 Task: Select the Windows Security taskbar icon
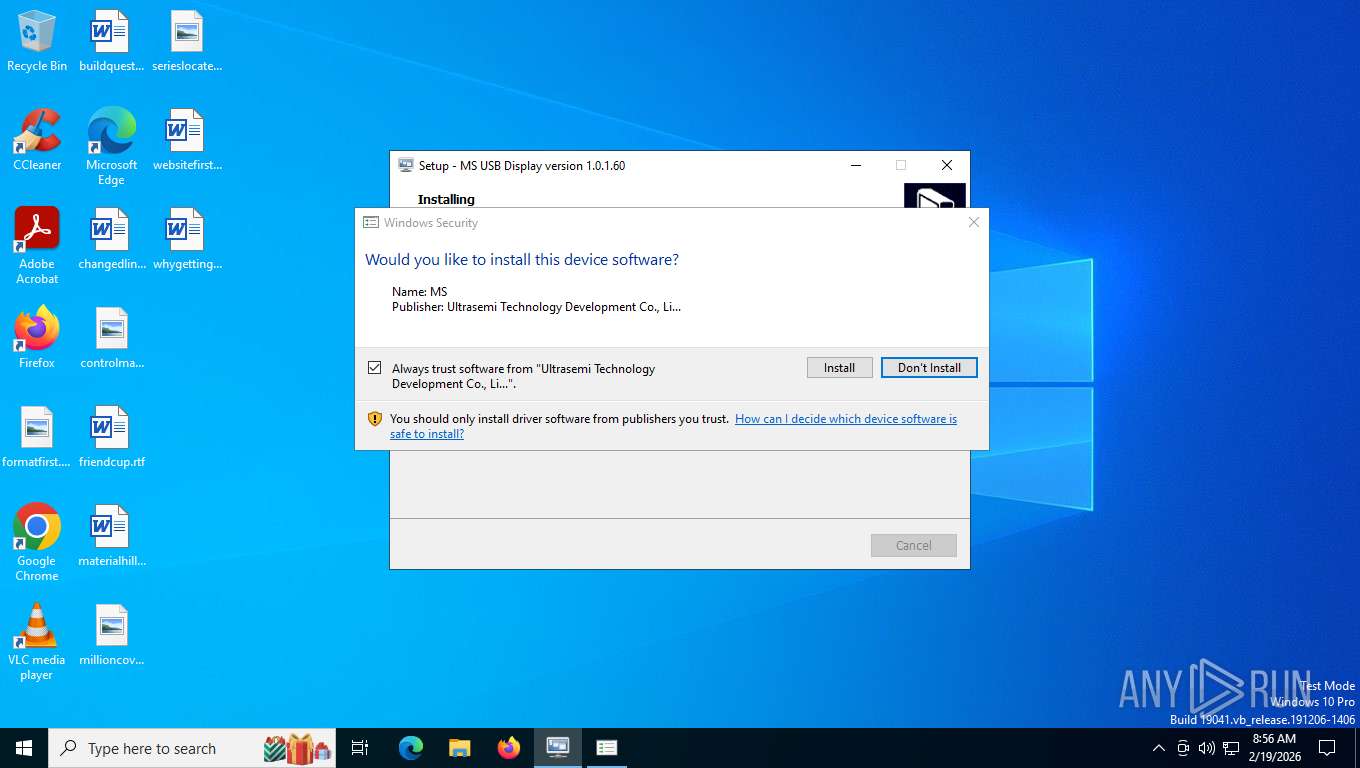click(606, 748)
